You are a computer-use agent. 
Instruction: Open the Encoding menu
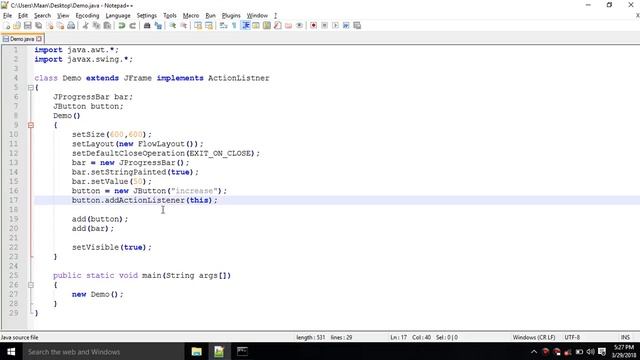pyautogui.click(x=87, y=16)
